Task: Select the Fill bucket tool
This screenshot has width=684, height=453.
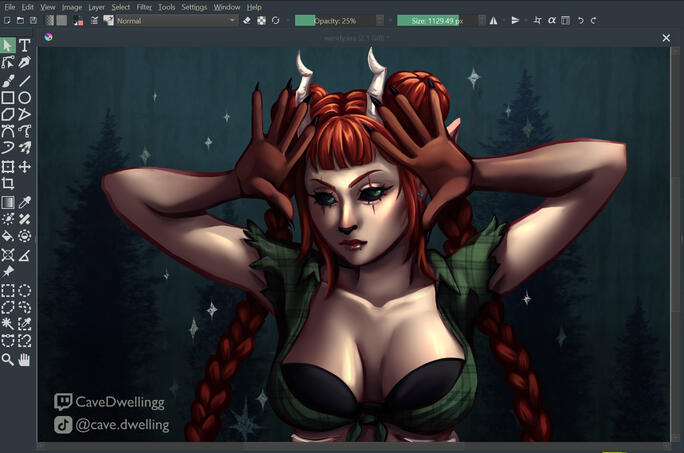Action: tap(7, 236)
